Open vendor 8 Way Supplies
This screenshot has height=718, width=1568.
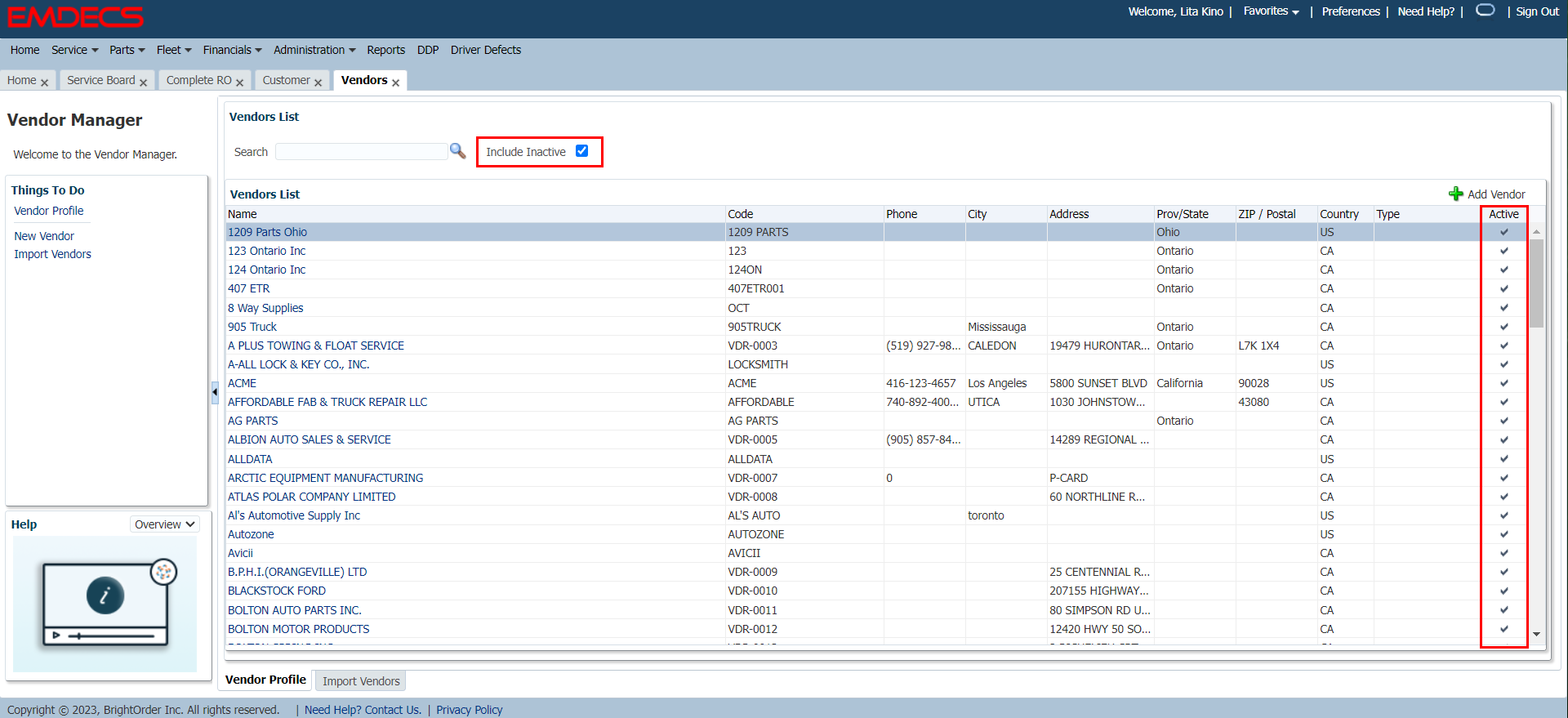(x=265, y=308)
